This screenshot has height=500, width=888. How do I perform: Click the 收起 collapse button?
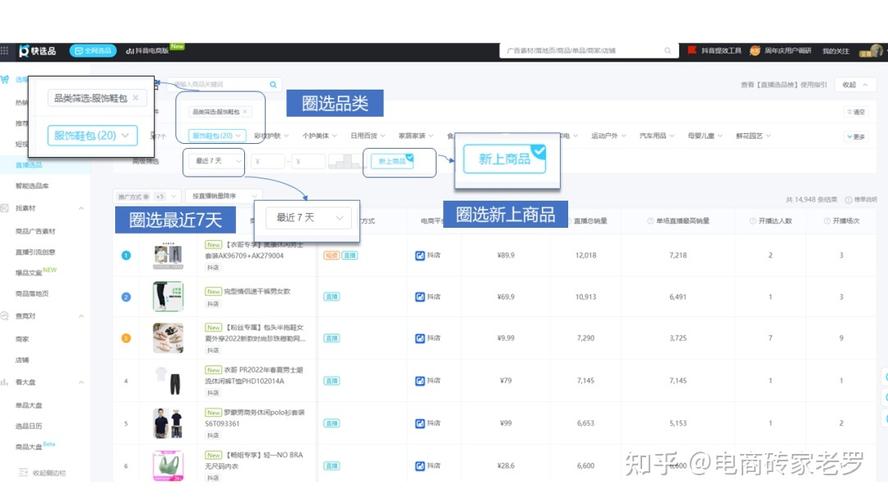click(855, 84)
